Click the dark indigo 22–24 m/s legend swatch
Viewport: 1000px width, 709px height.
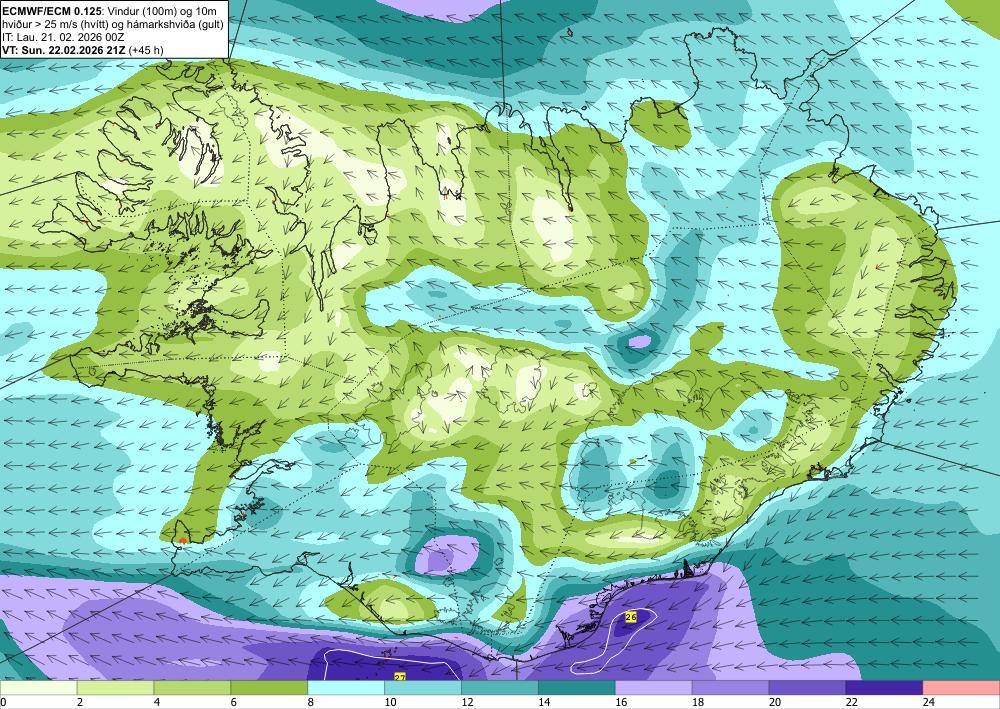point(884,688)
